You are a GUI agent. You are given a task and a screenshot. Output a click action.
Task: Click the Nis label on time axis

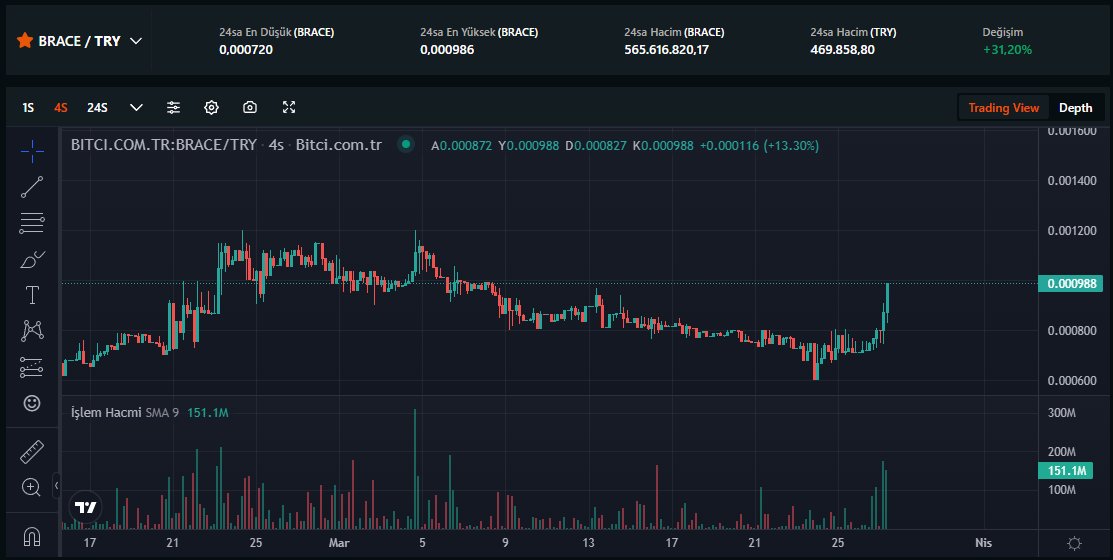coord(983,543)
